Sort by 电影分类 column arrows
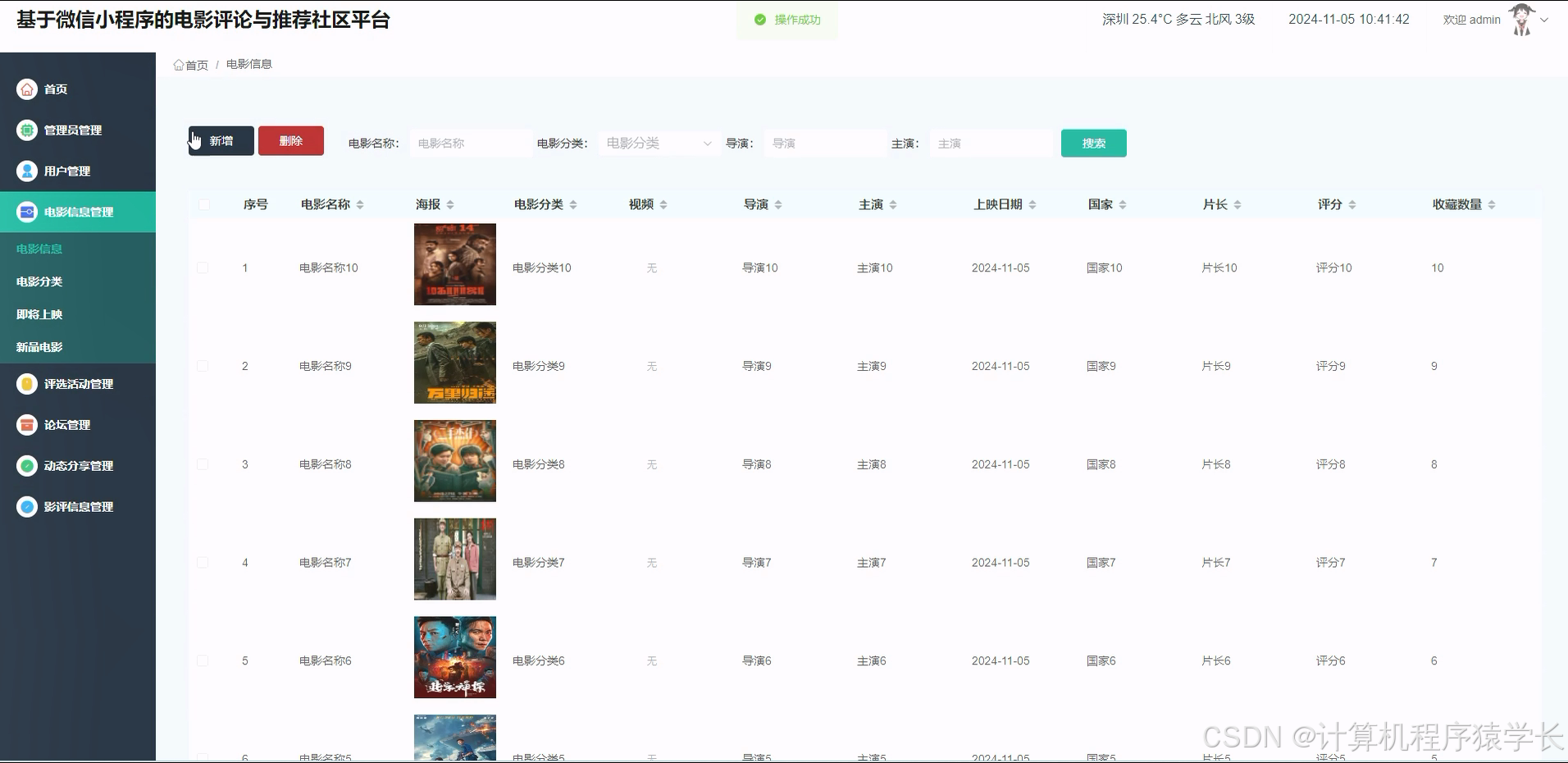 pyautogui.click(x=573, y=204)
